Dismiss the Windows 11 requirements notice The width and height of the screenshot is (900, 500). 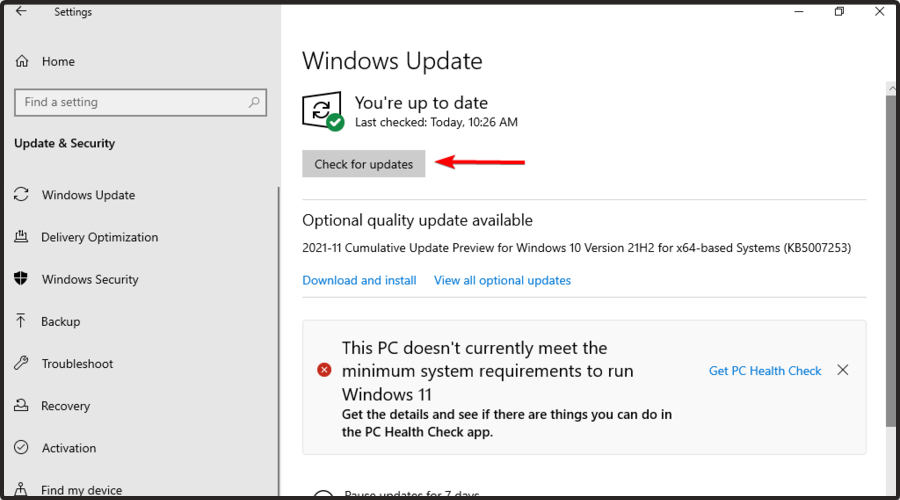pos(843,370)
